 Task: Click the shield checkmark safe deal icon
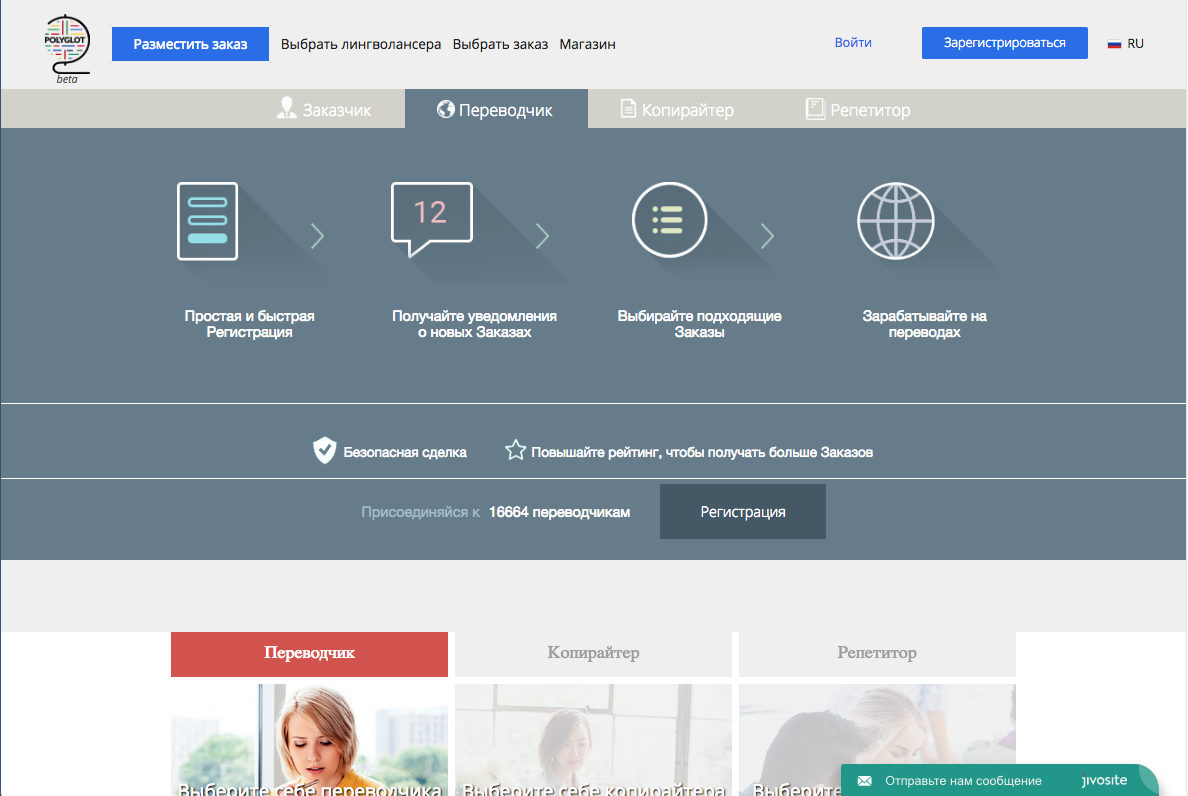tap(324, 450)
